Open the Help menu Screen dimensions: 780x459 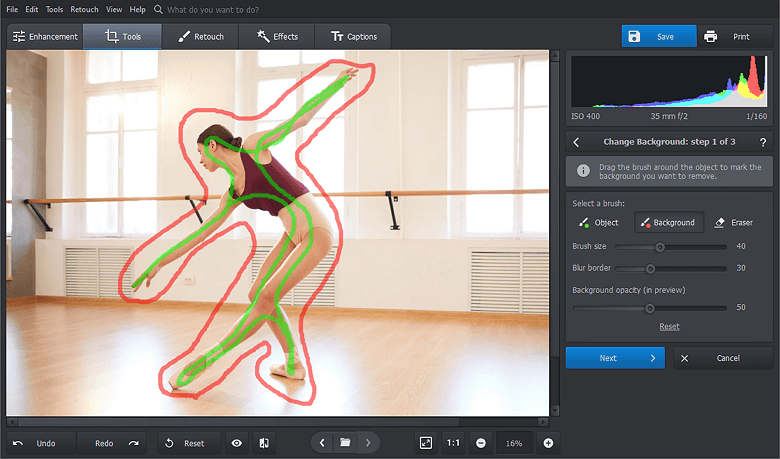click(x=137, y=9)
